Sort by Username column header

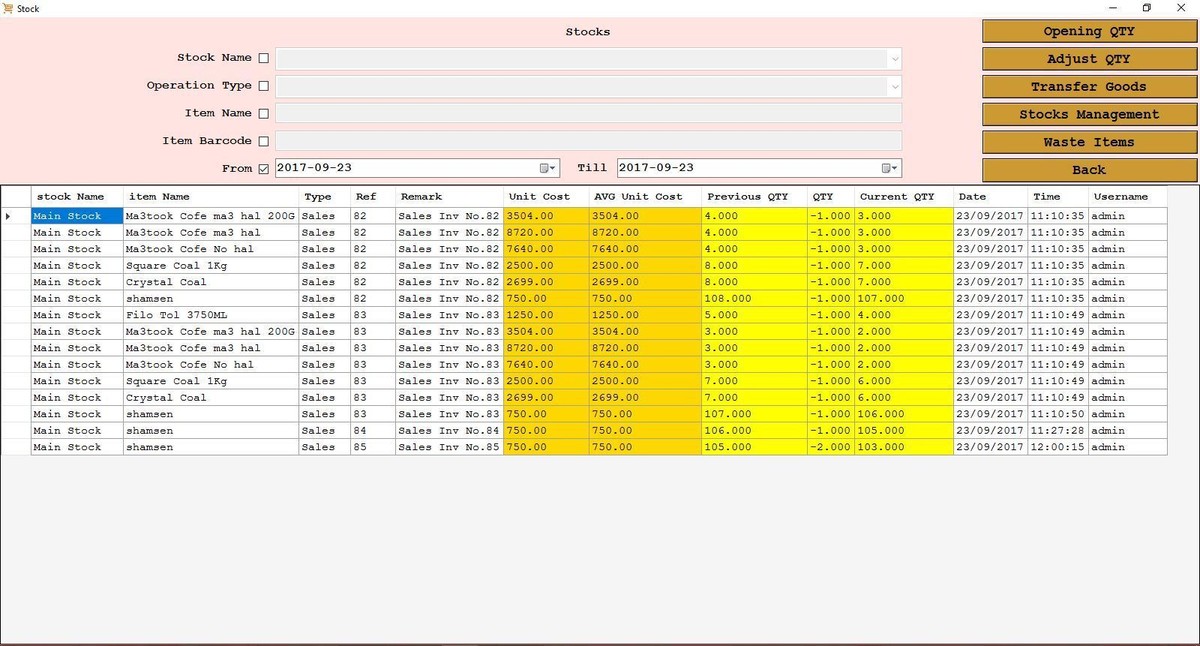1127,197
